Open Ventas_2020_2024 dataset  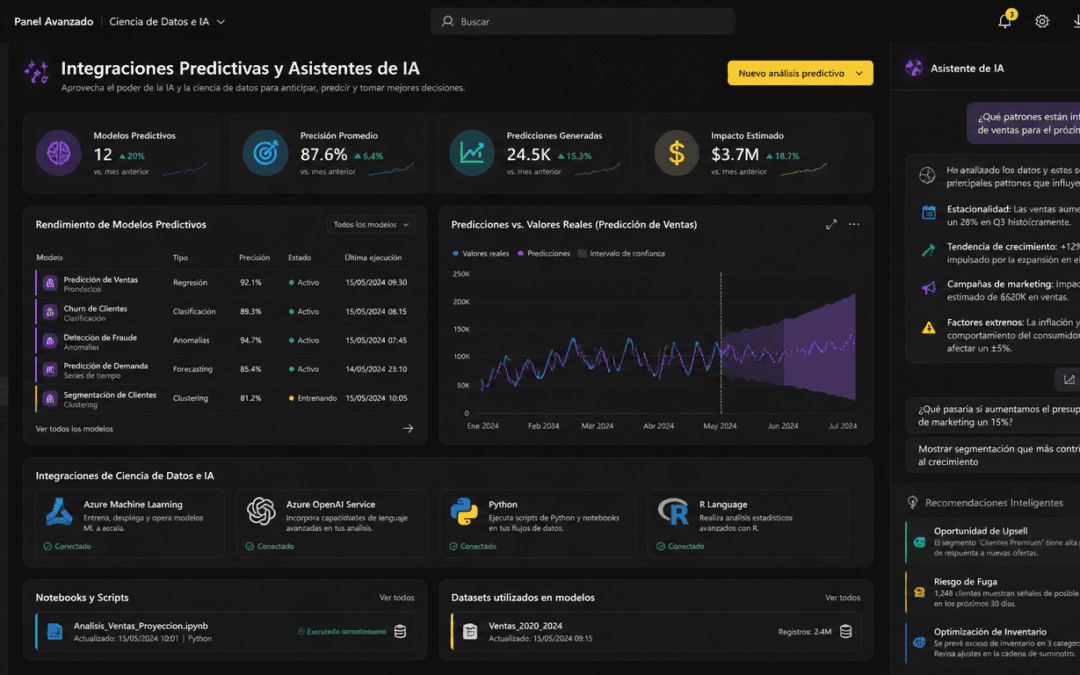click(x=525, y=626)
